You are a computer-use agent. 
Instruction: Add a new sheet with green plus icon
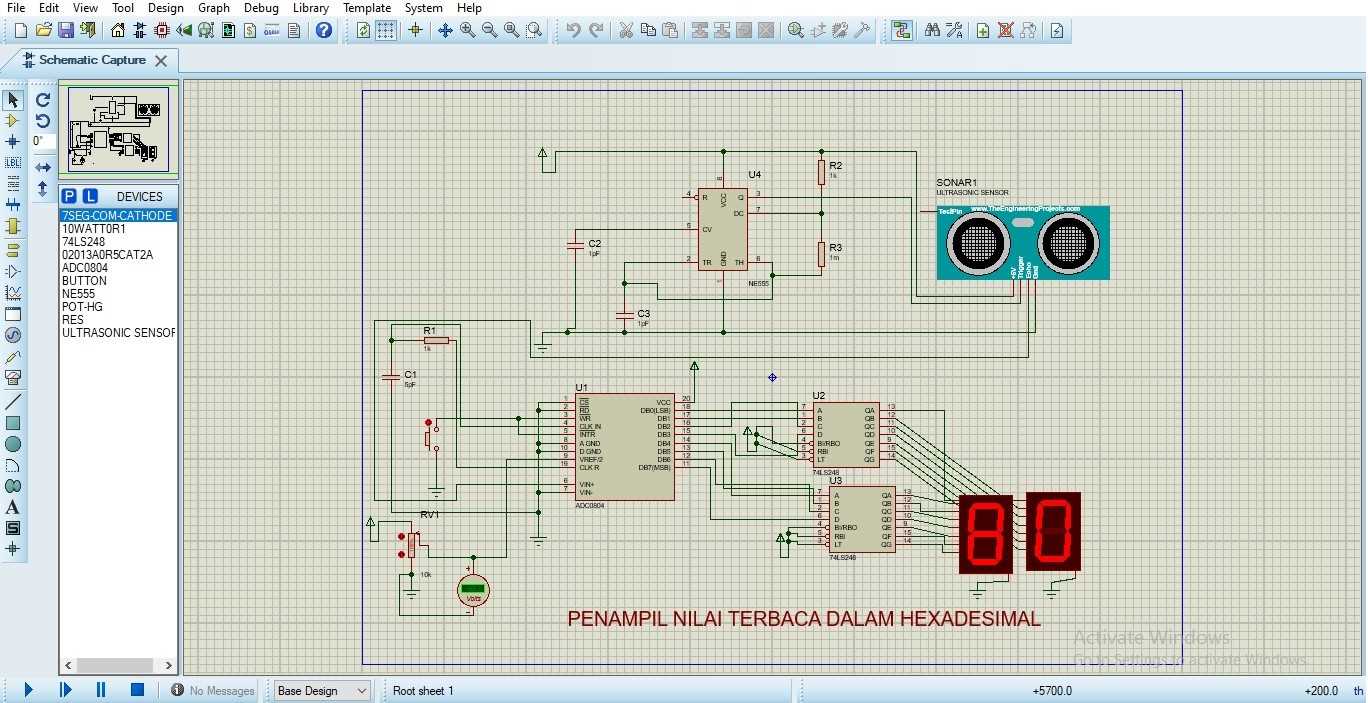(983, 30)
